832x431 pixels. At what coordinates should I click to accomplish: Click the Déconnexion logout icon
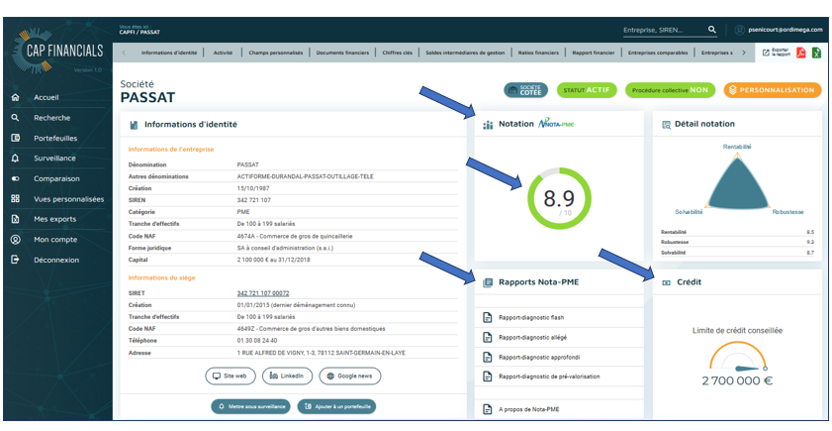(x=15, y=260)
